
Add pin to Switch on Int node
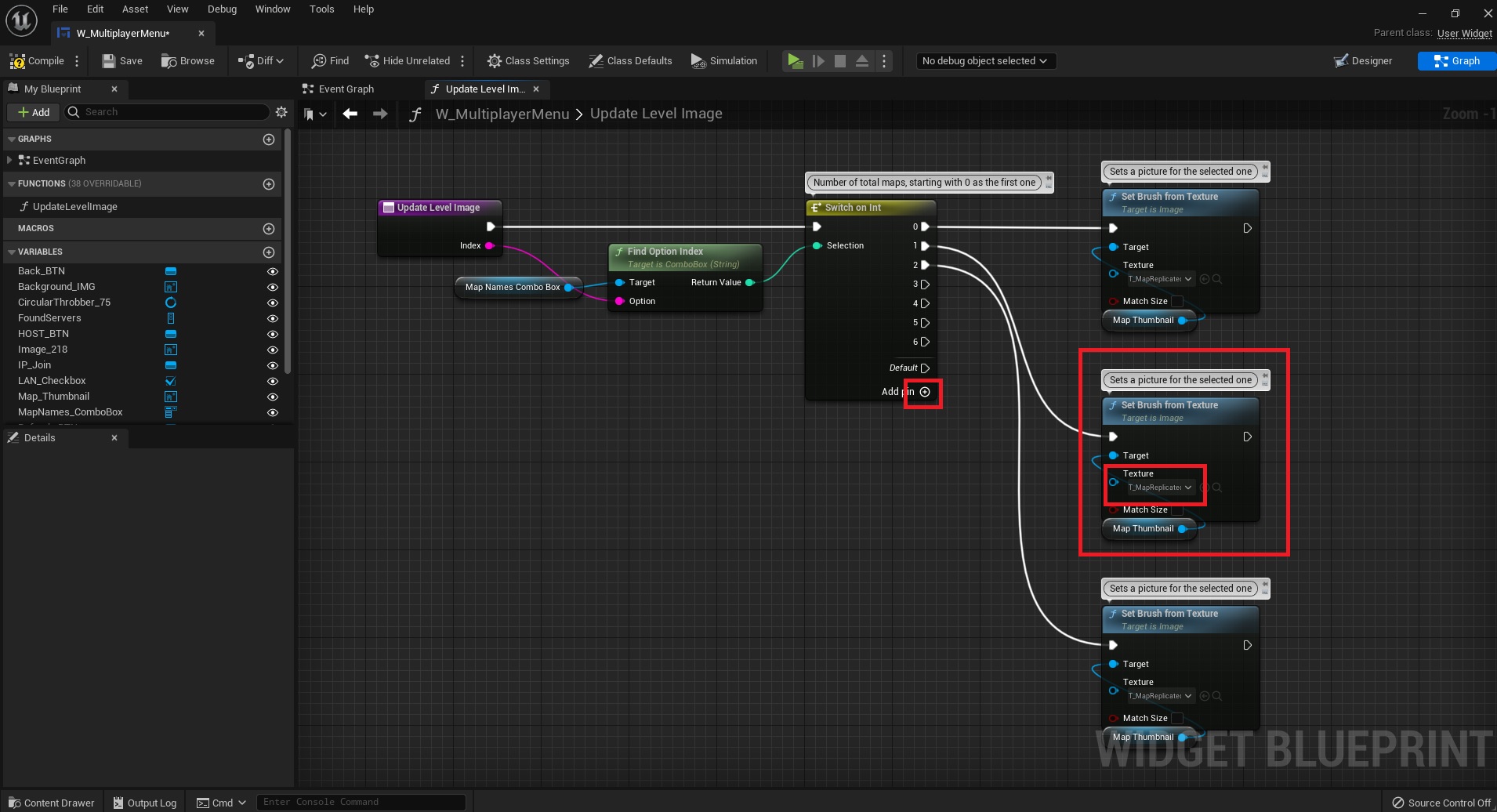(925, 392)
